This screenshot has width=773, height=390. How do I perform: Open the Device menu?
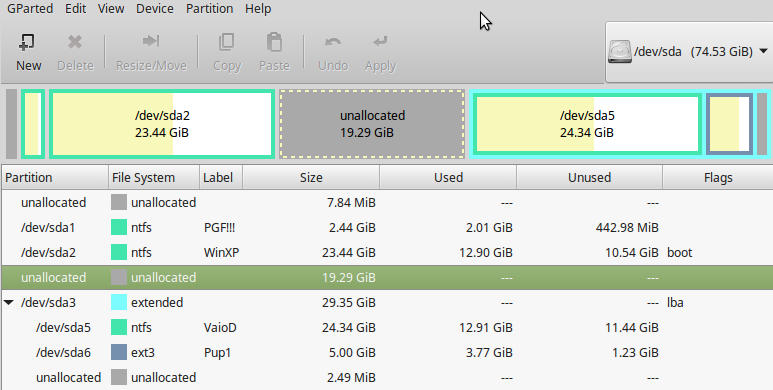(x=155, y=9)
